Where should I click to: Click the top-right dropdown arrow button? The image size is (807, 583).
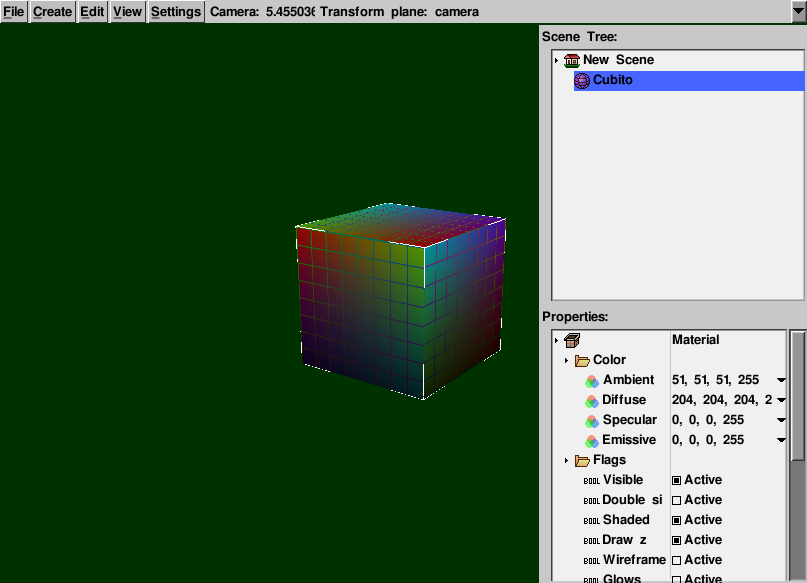(x=798, y=11)
